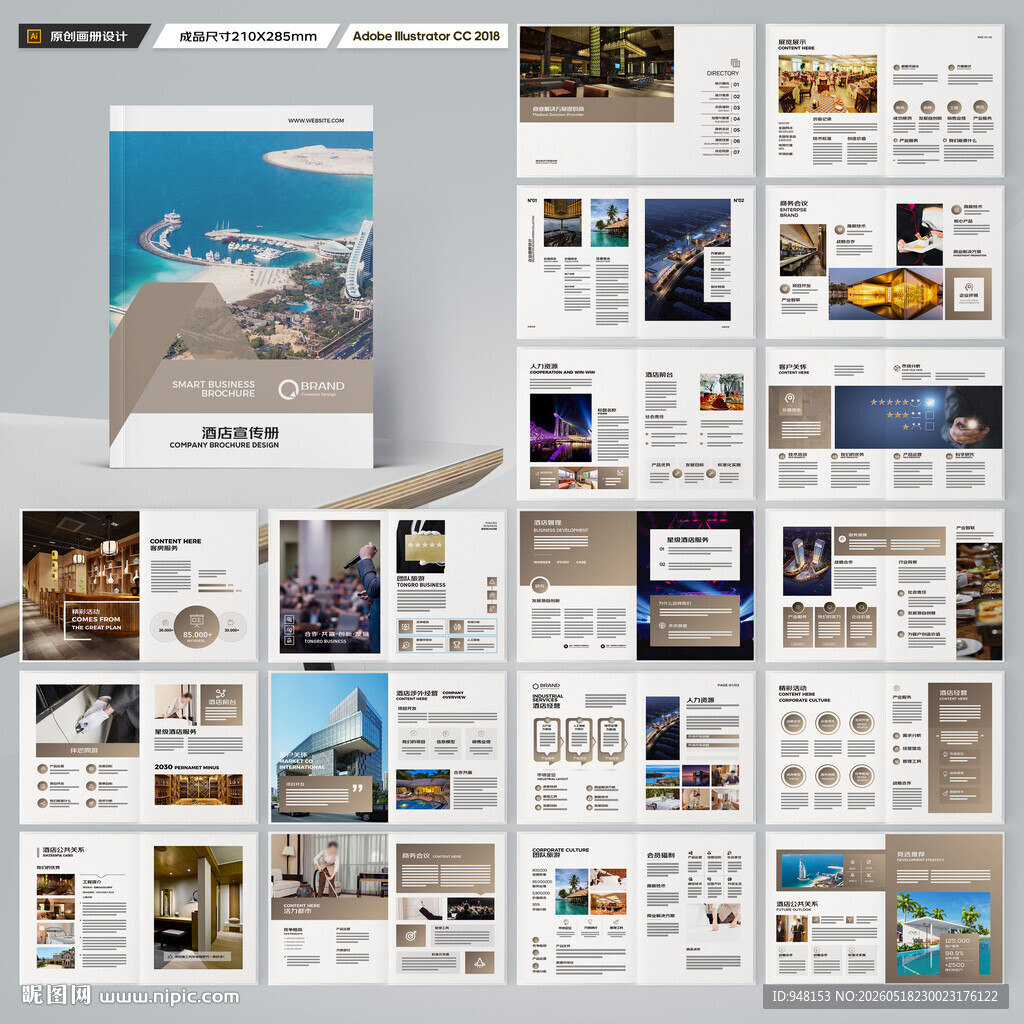Click the 昵图网 watermark logo
Viewport: 1024px width, 1024px height.
click(56, 995)
